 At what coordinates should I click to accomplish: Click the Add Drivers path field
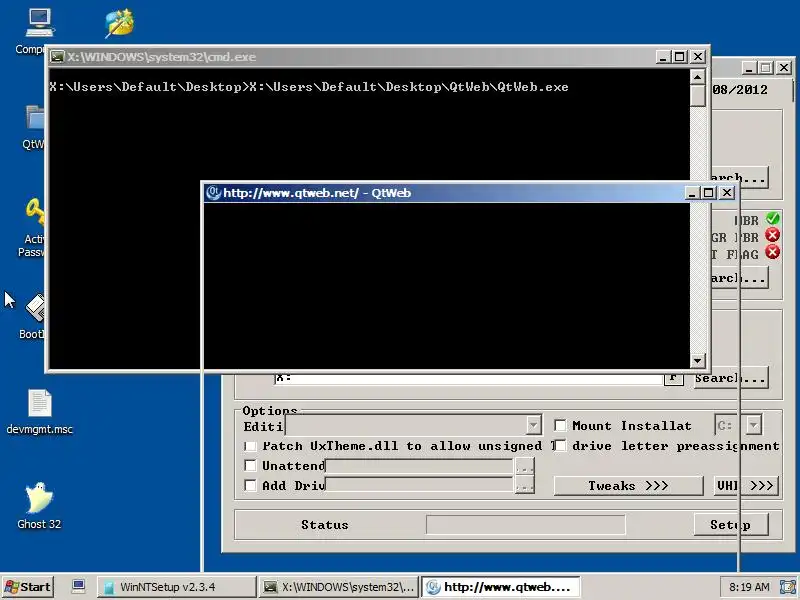[419, 485]
